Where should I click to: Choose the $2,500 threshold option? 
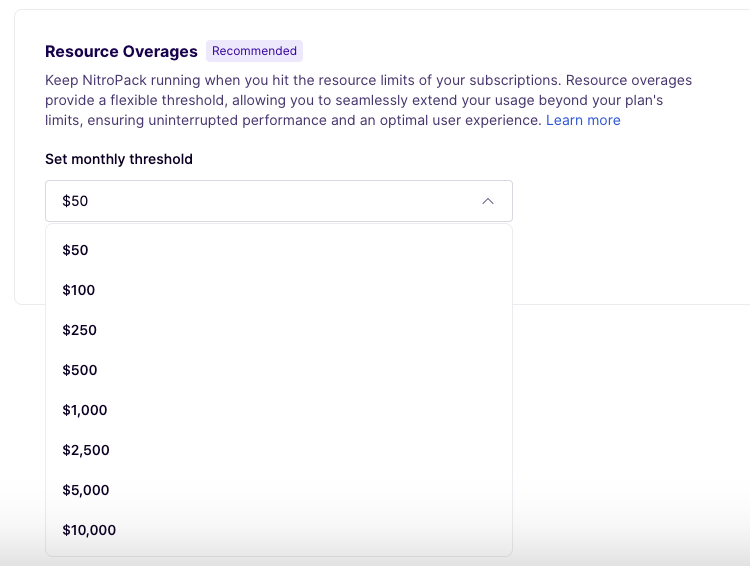(86, 450)
